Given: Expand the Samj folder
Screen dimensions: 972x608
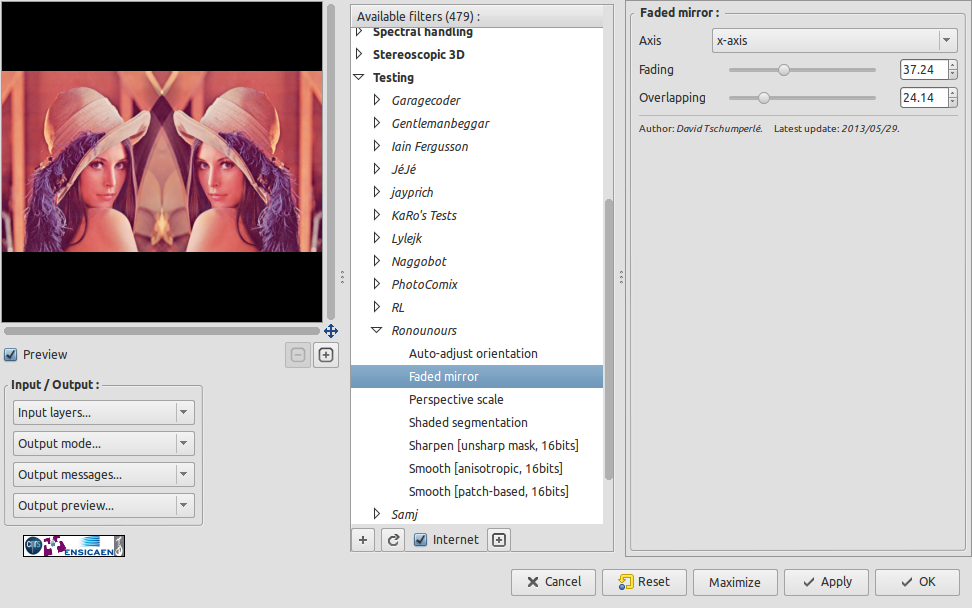Looking at the screenshot, I should (x=377, y=514).
